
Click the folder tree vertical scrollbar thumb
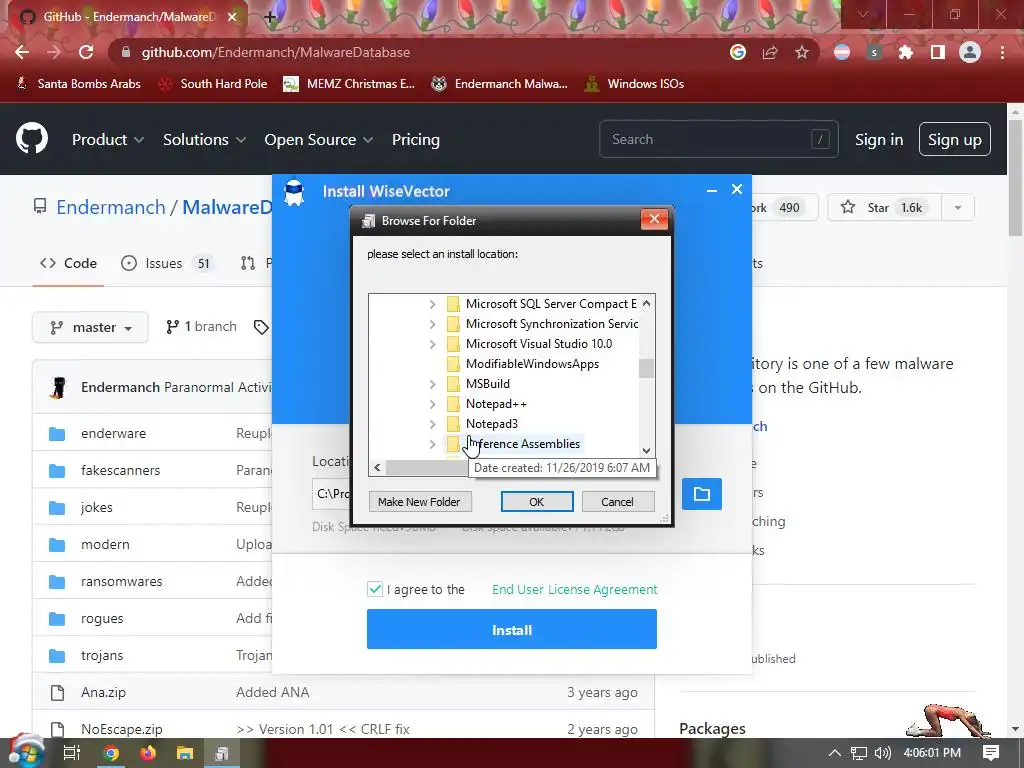coord(646,368)
